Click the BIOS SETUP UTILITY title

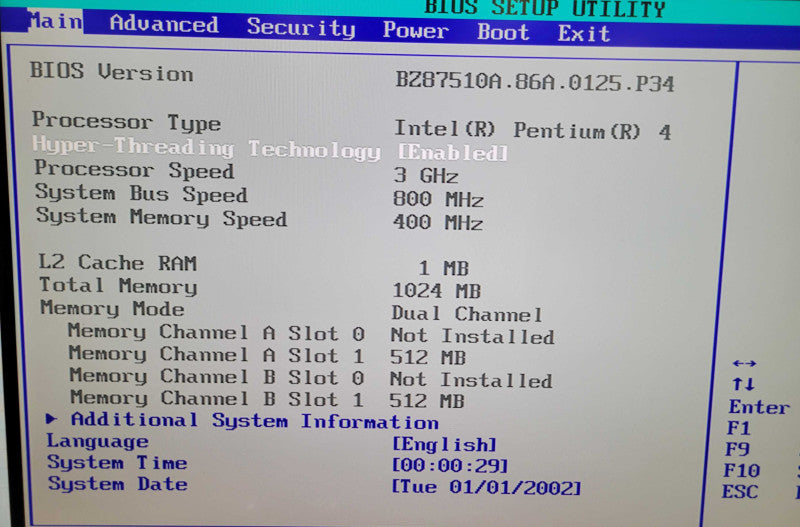click(545, 8)
